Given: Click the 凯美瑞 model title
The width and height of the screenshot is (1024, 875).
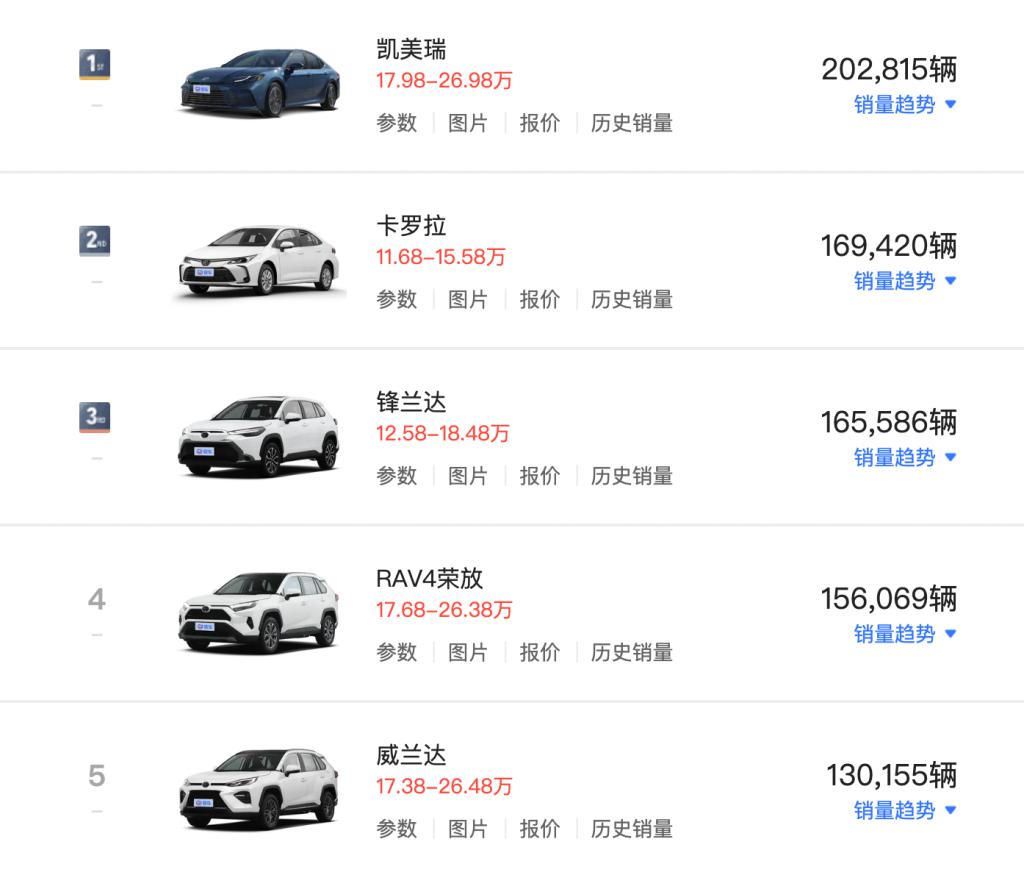Looking at the screenshot, I should click(x=411, y=49).
